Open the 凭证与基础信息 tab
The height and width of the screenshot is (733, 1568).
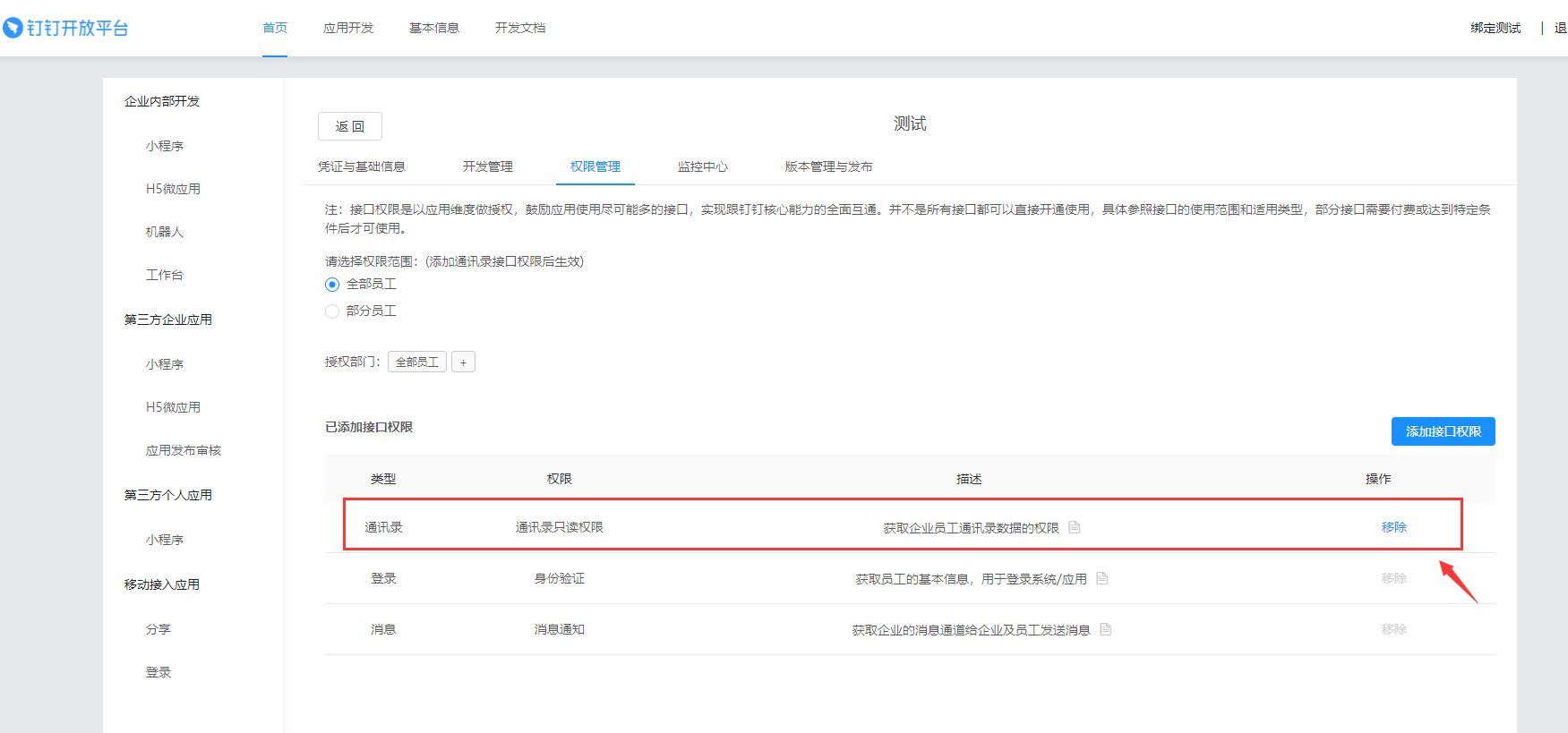point(361,166)
